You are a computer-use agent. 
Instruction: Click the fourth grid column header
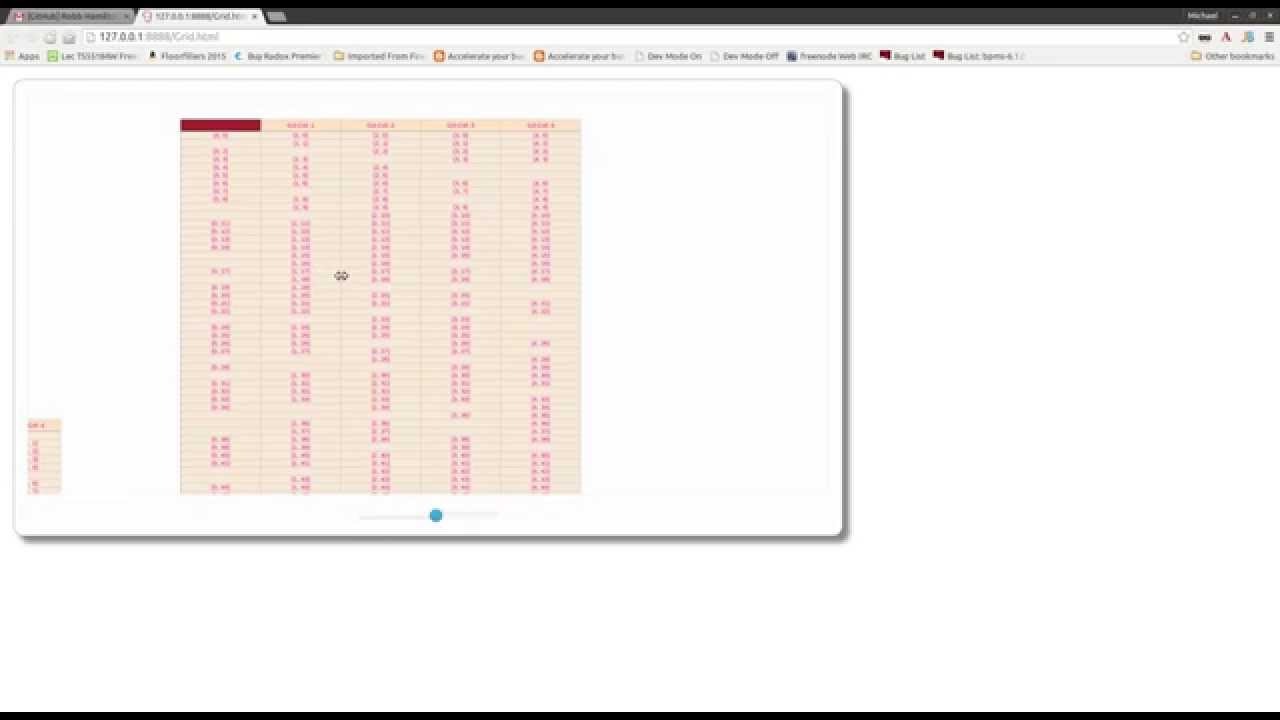point(540,125)
